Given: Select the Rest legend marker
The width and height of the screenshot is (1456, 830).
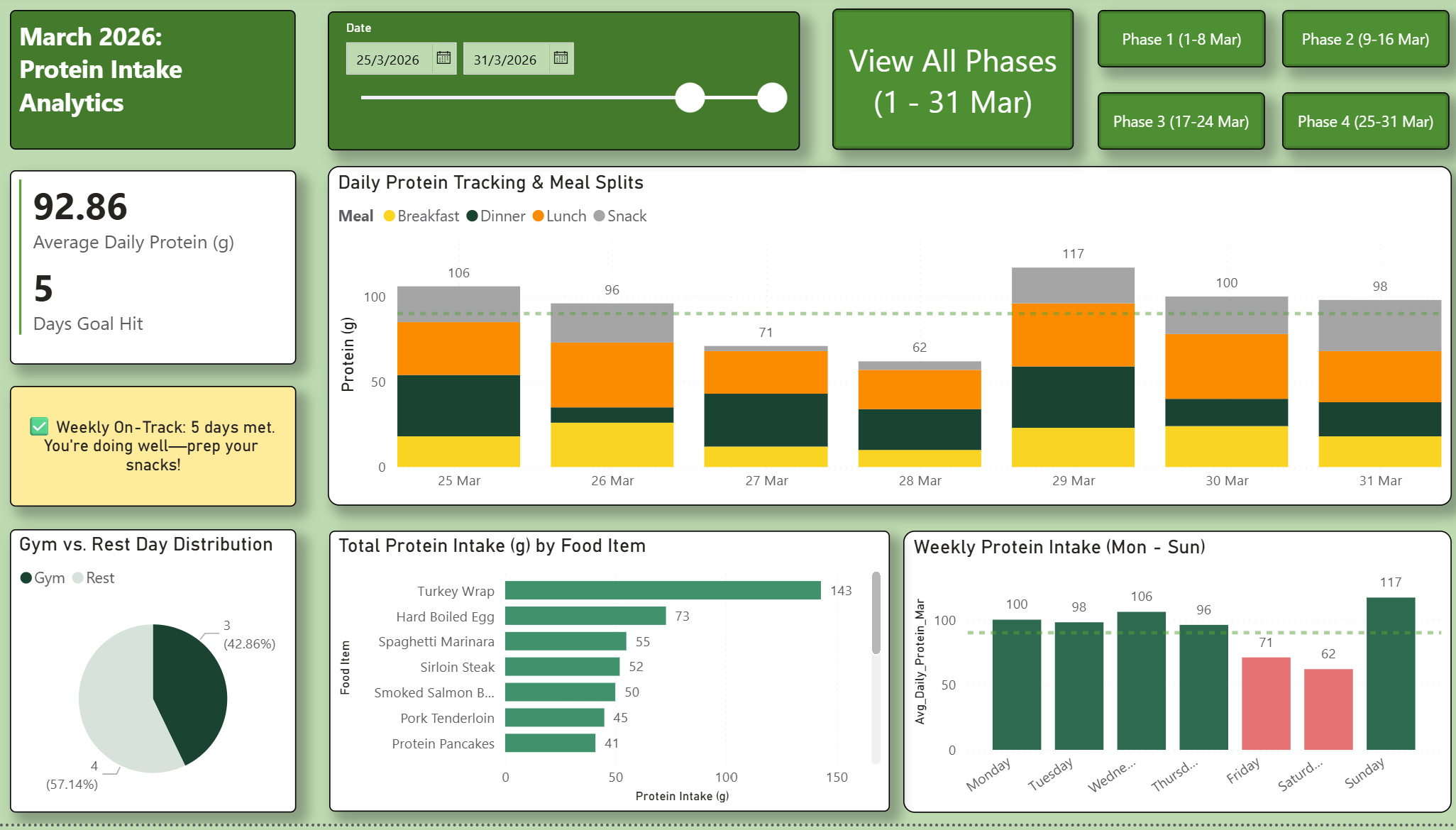Looking at the screenshot, I should (x=78, y=578).
